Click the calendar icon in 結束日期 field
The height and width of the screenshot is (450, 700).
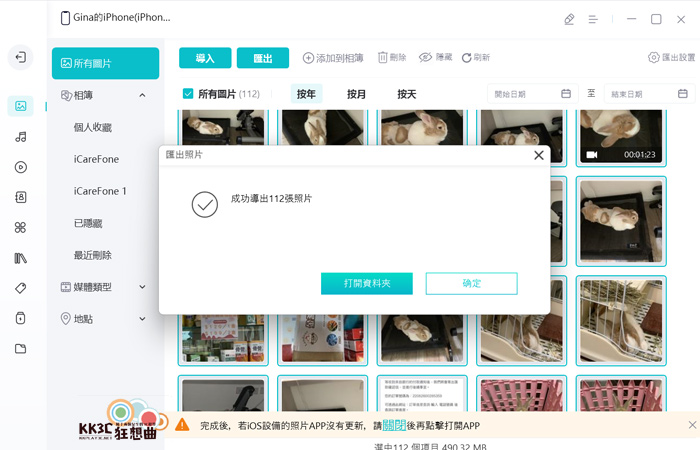tap(683, 94)
